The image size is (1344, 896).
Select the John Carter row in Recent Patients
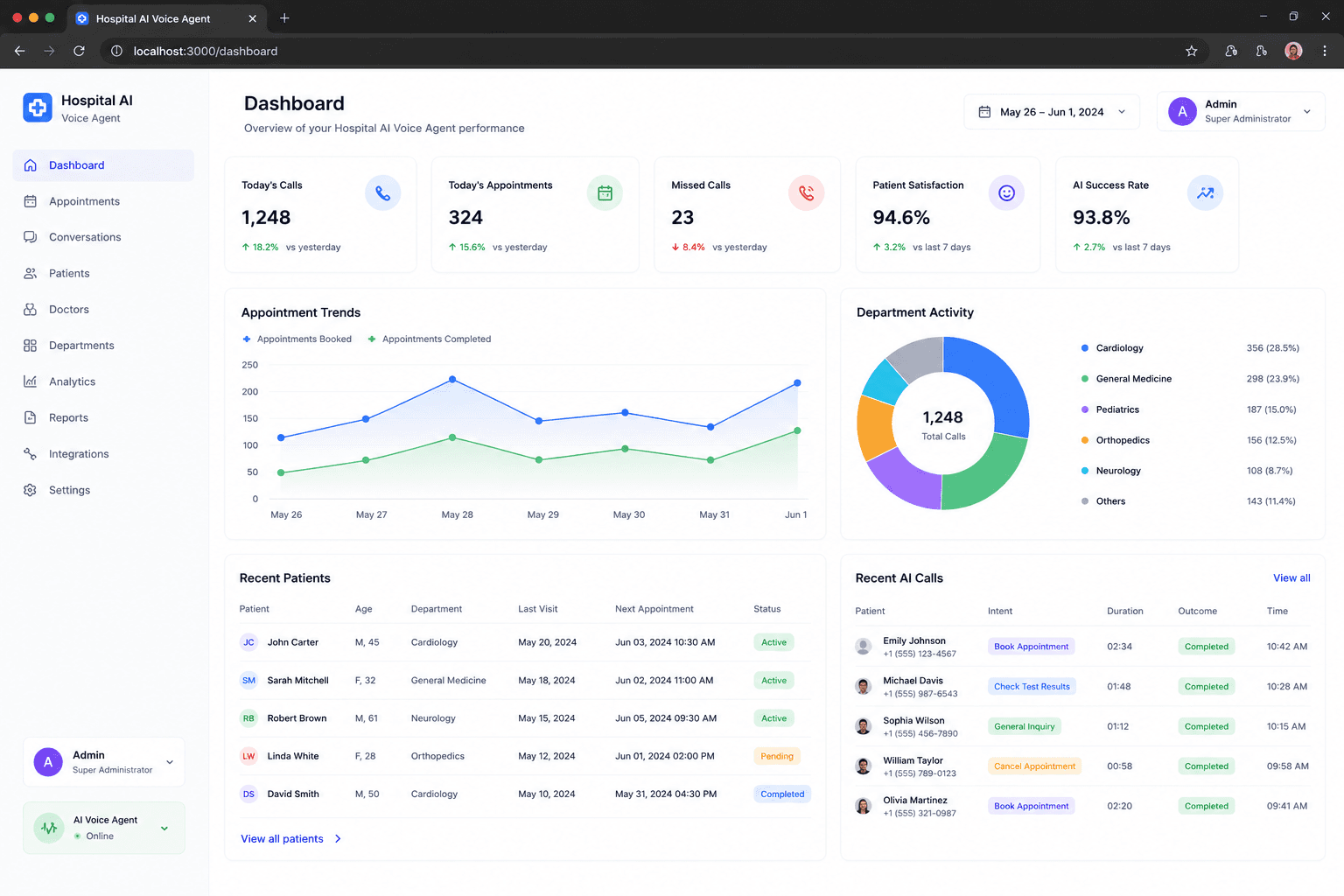tap(525, 642)
